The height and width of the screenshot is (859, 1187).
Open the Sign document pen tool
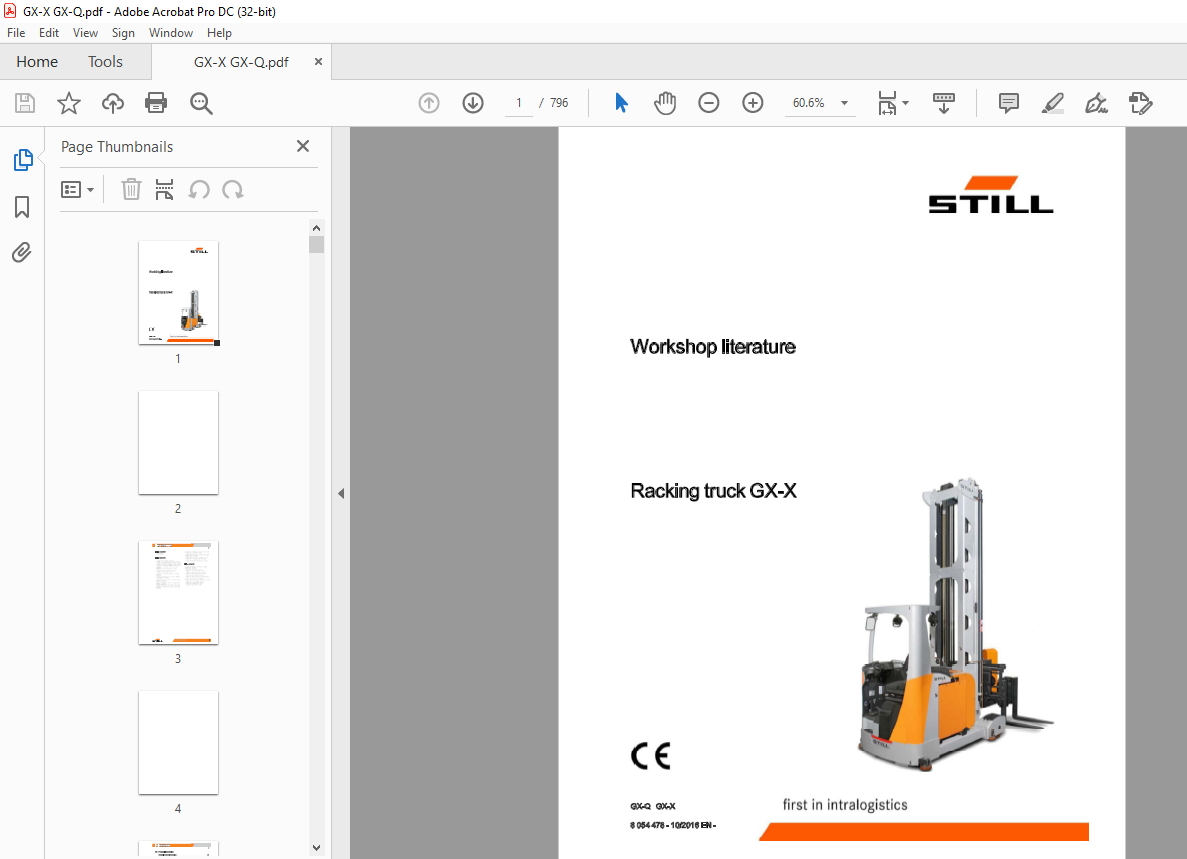[x=1096, y=103]
